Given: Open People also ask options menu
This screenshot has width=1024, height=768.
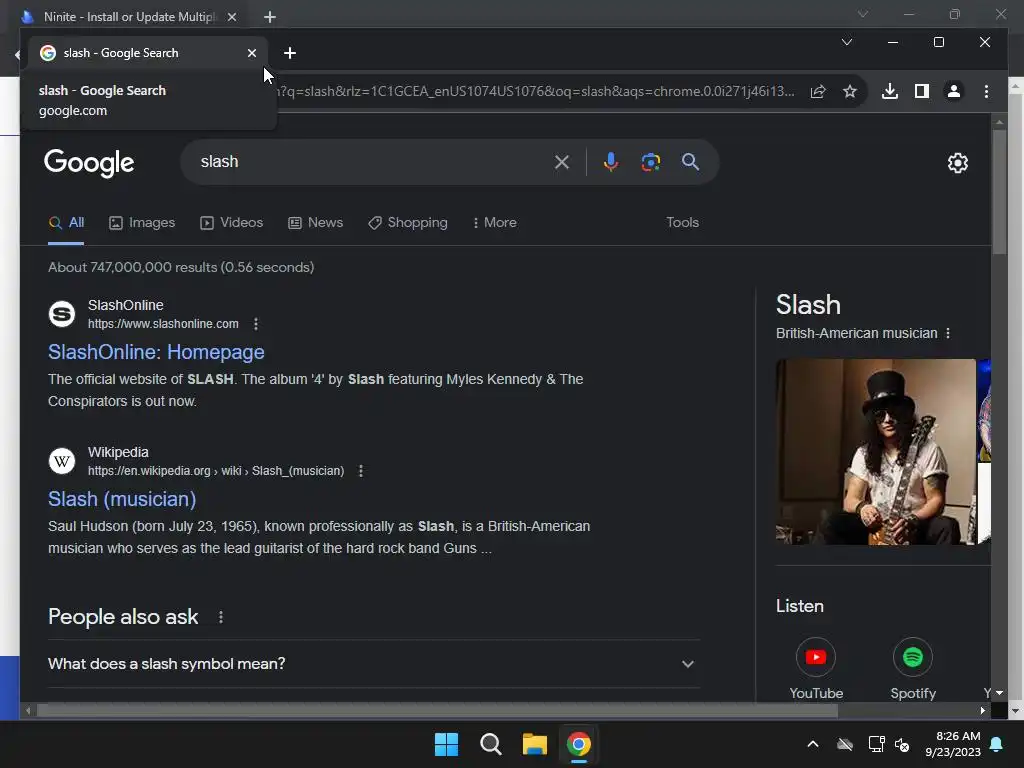Looking at the screenshot, I should [221, 617].
